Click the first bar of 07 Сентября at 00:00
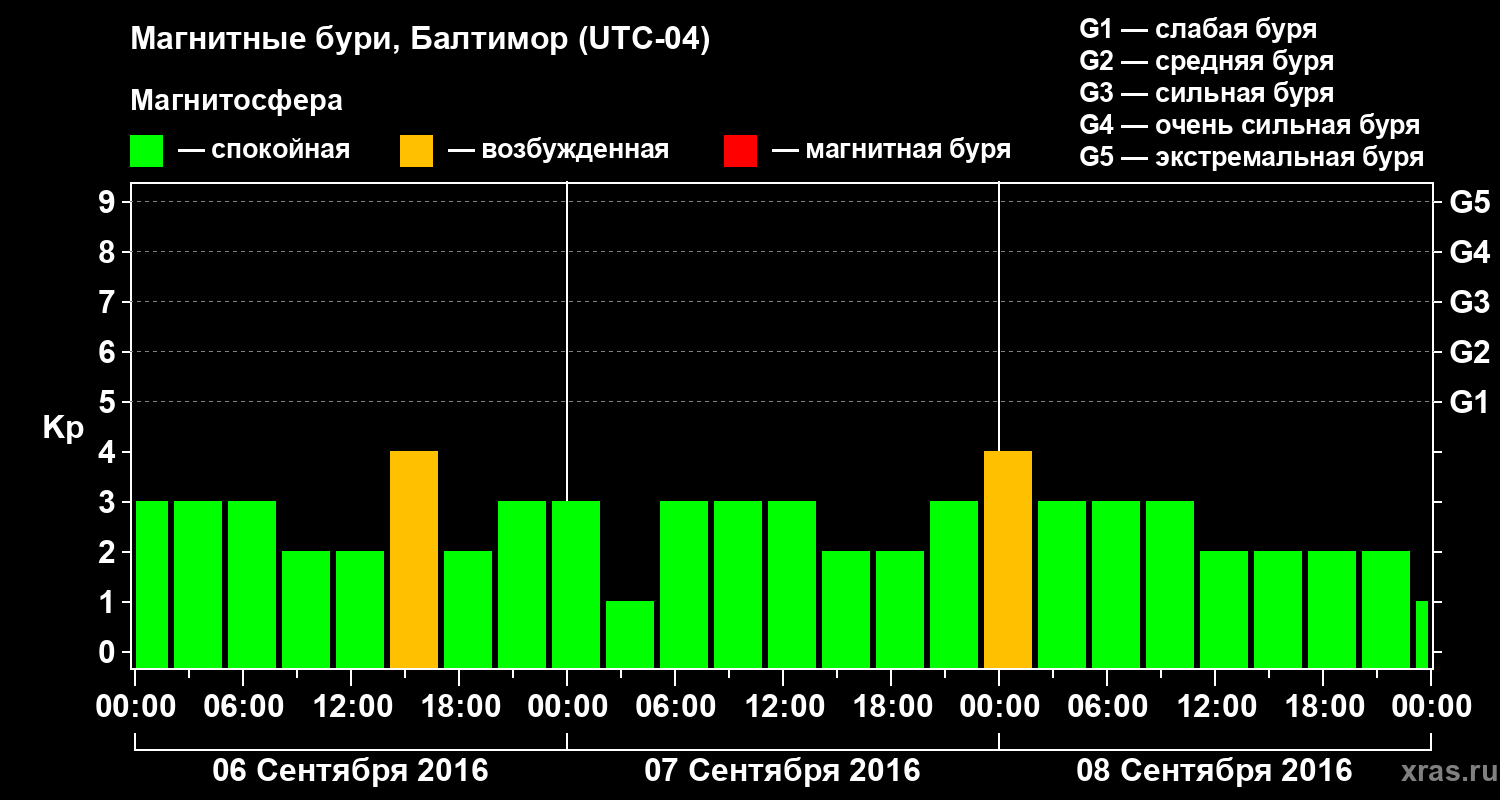This screenshot has width=1500, height=800. 576,585
